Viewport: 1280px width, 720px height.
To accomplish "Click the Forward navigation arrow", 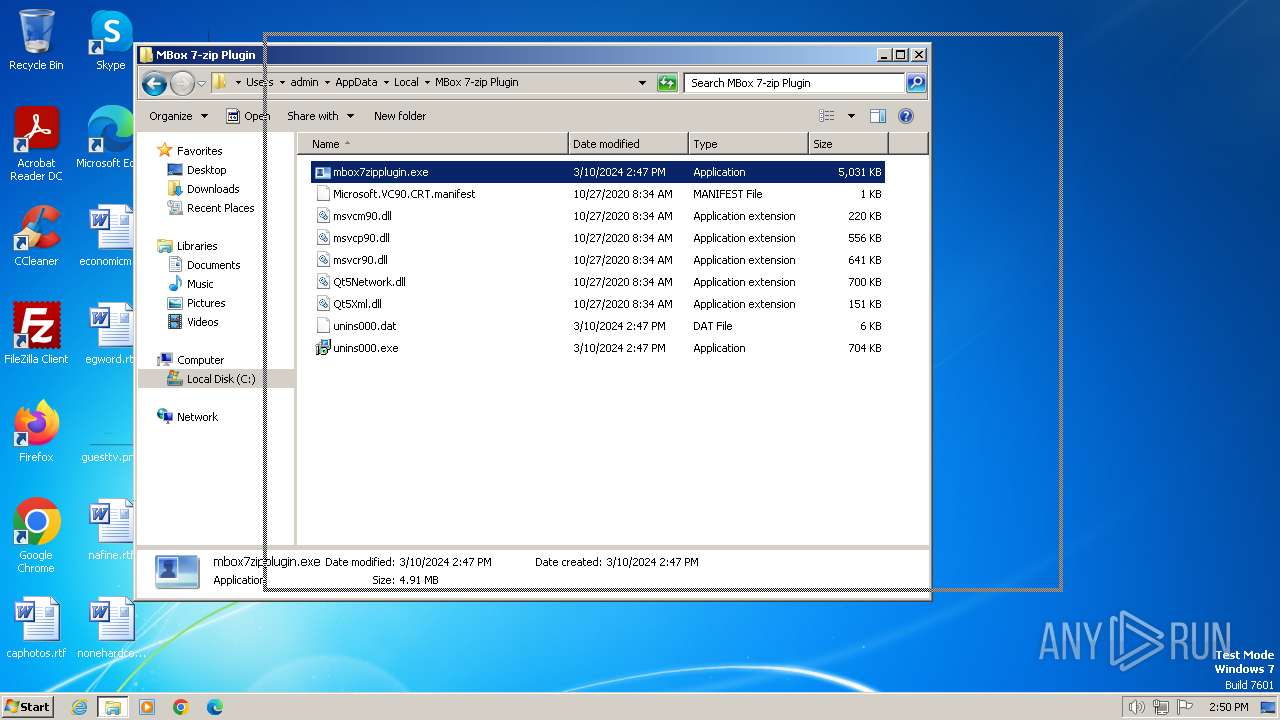I will tap(182, 83).
